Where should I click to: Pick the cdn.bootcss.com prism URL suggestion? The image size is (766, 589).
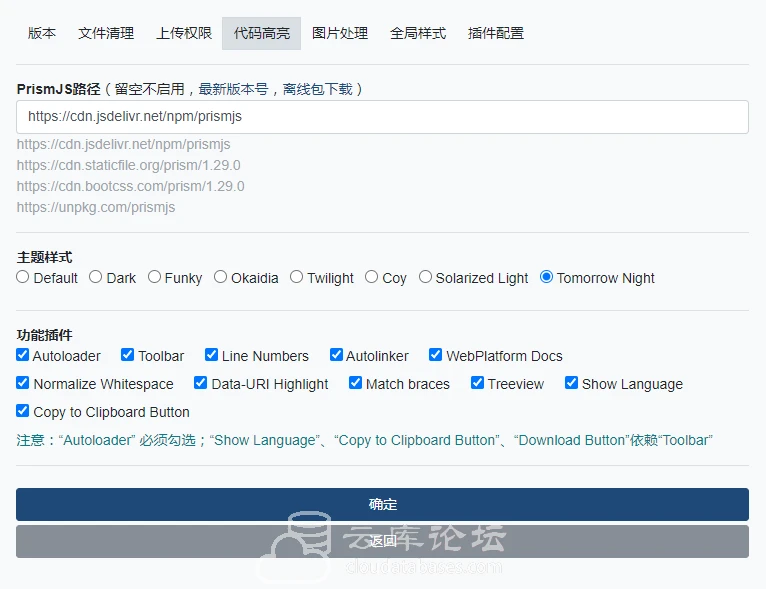130,187
